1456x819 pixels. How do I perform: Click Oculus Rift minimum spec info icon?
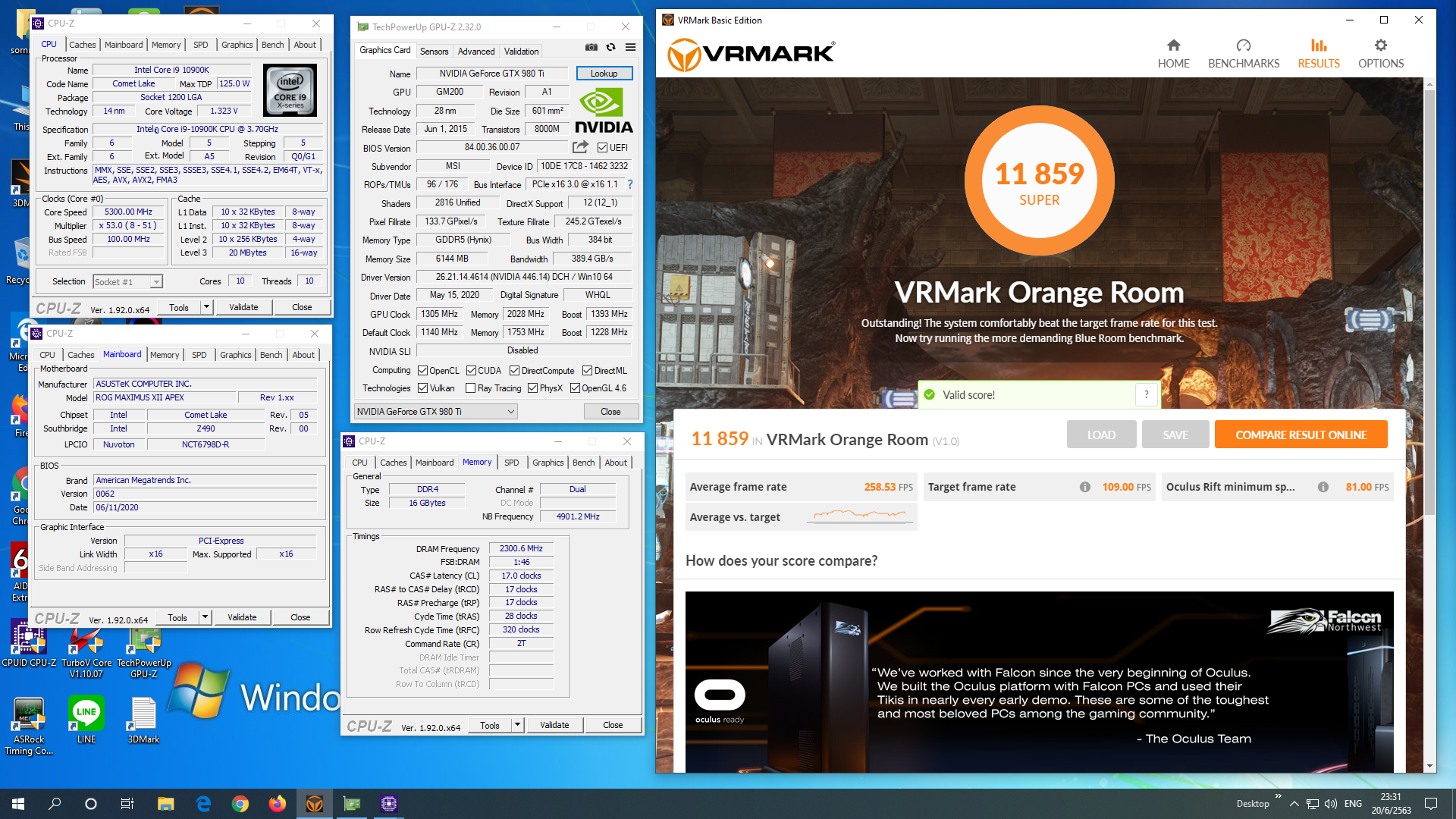click(x=1323, y=487)
